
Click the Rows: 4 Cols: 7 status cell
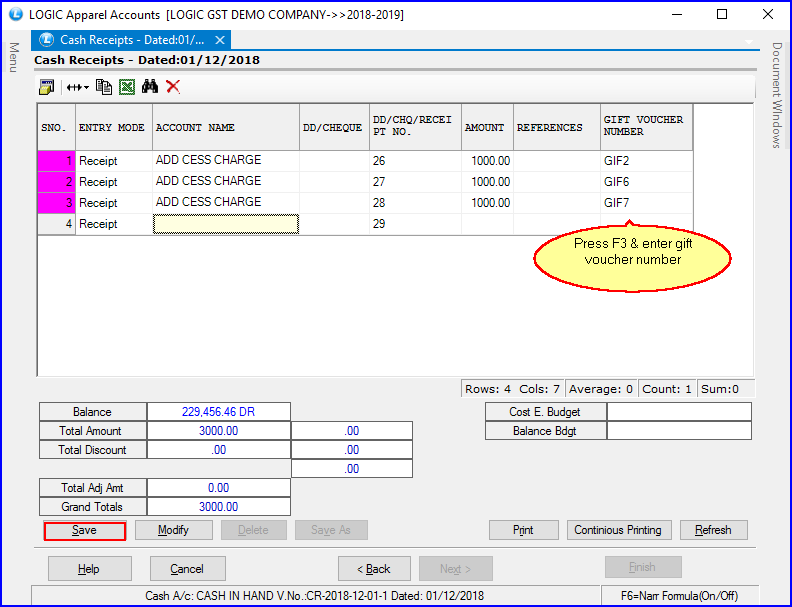pyautogui.click(x=513, y=389)
